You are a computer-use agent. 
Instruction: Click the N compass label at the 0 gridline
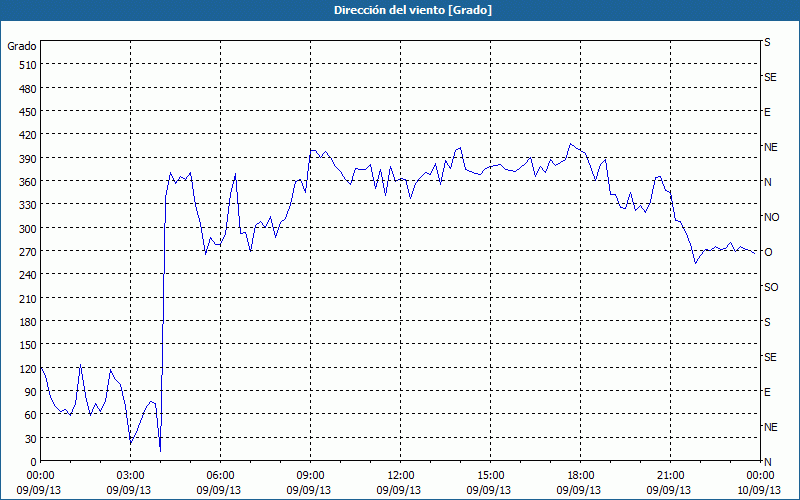[768, 462]
